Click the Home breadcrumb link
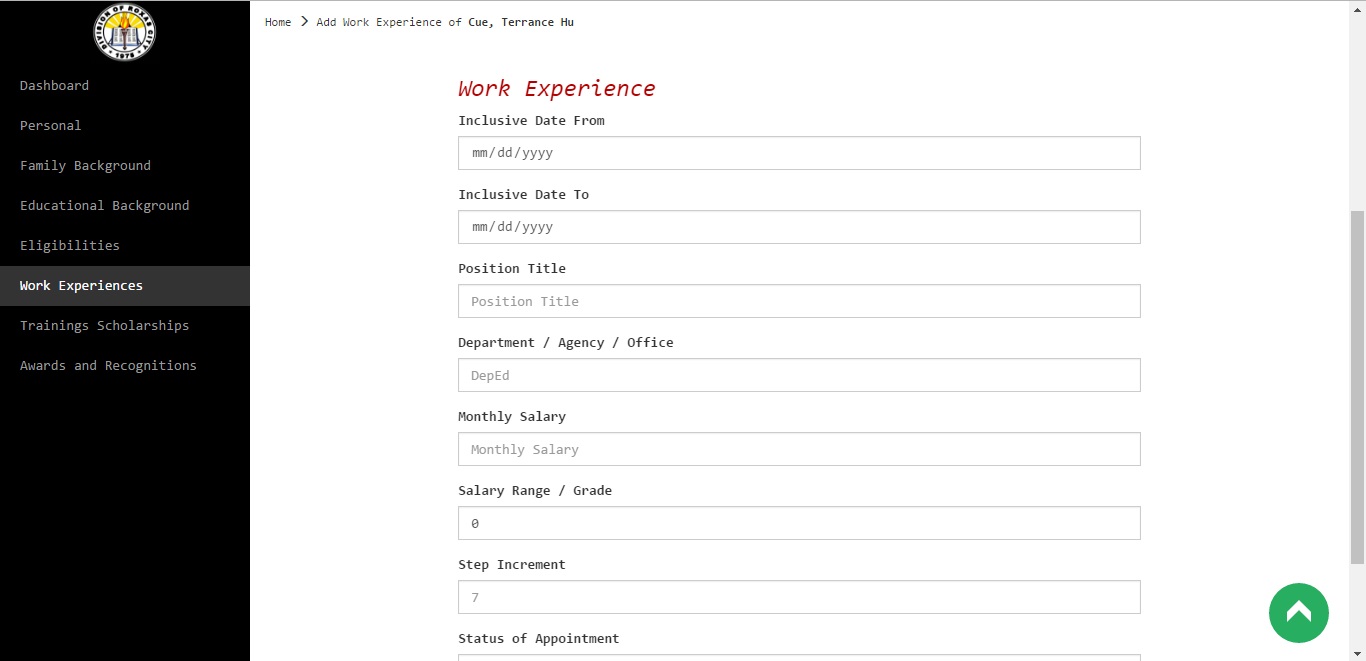The width and height of the screenshot is (1366, 661). coord(278,22)
